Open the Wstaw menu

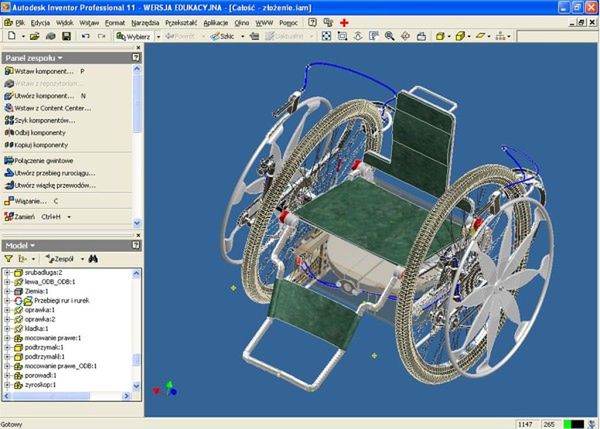pos(89,20)
